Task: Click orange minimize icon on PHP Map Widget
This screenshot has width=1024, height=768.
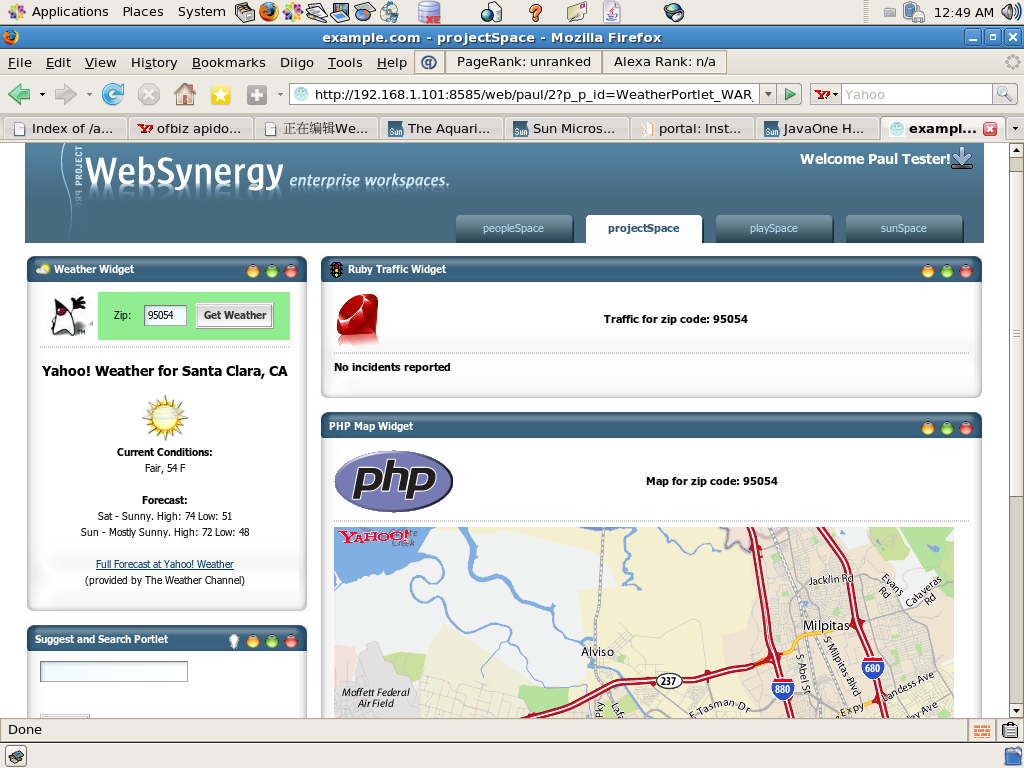Action: 927,427
